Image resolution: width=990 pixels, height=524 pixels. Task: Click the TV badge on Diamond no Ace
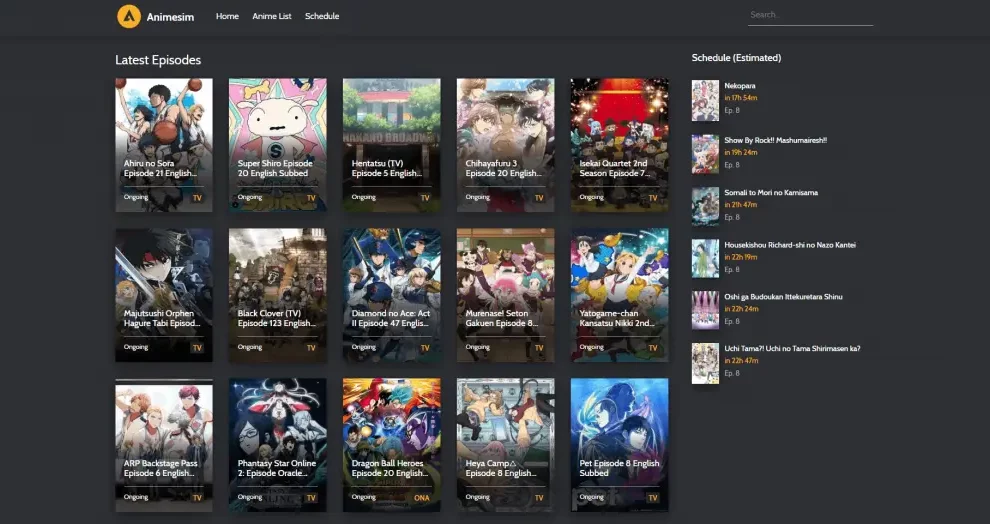(x=425, y=348)
